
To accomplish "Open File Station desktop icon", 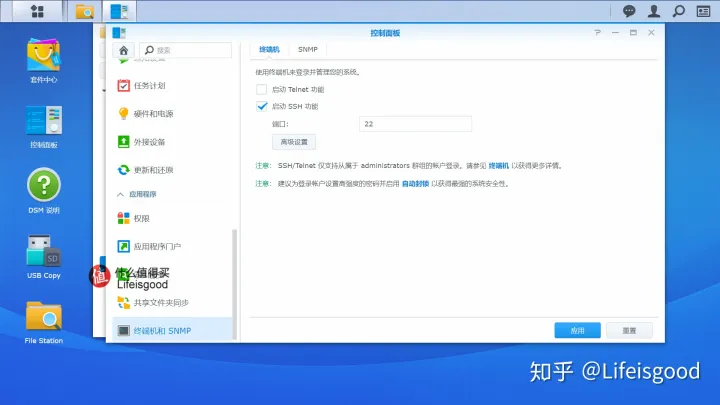I will click(44, 322).
